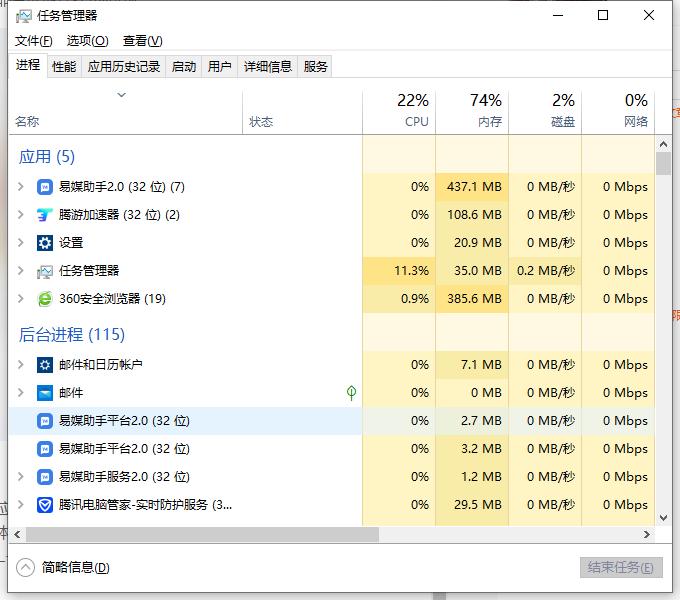The height and width of the screenshot is (600, 680).
Task: Expand the 腾游加速器 process group
Action: 20,215
